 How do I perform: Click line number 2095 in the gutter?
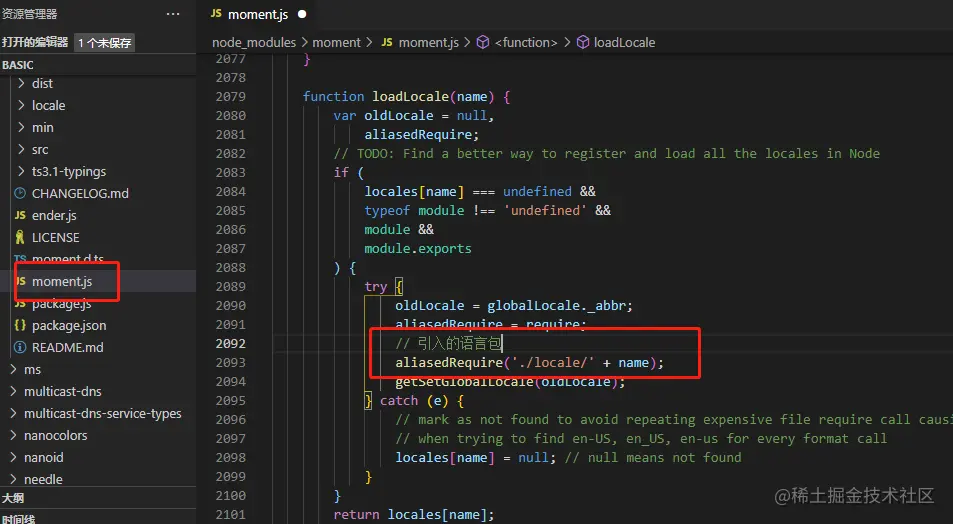230,401
